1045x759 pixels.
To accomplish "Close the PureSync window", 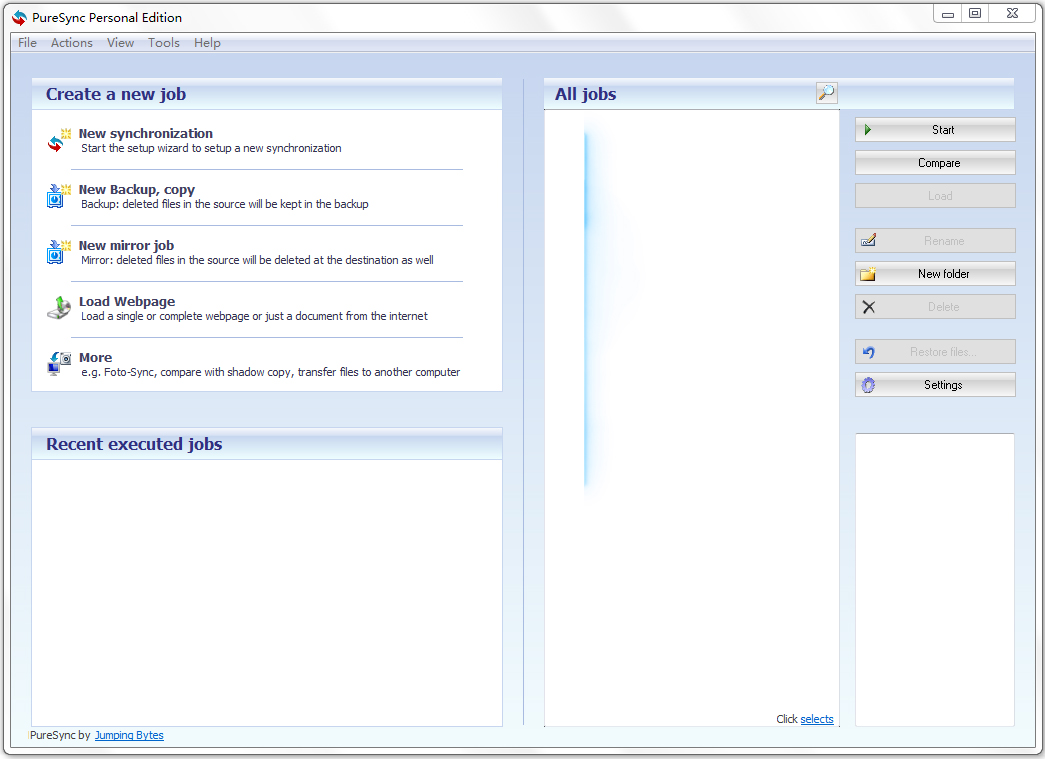I will point(1012,13).
